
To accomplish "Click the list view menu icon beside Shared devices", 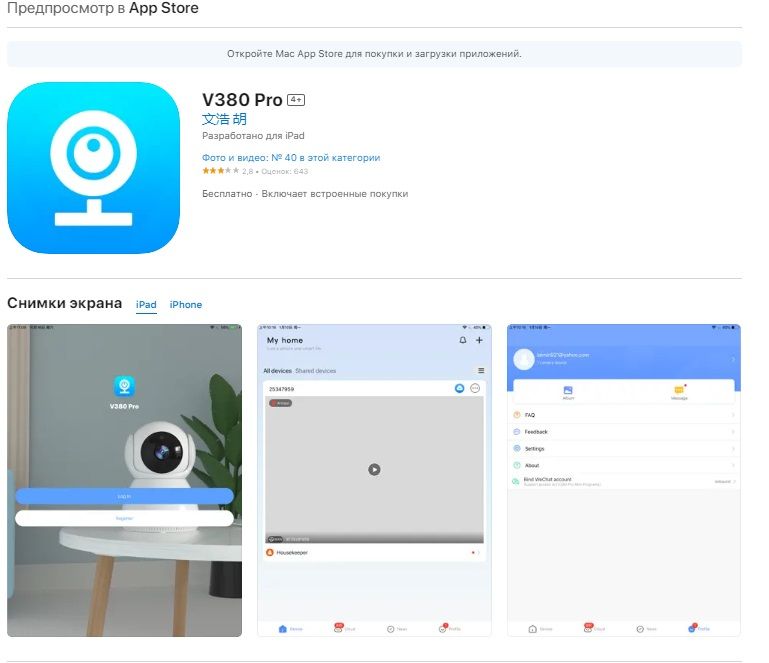I will [481, 370].
